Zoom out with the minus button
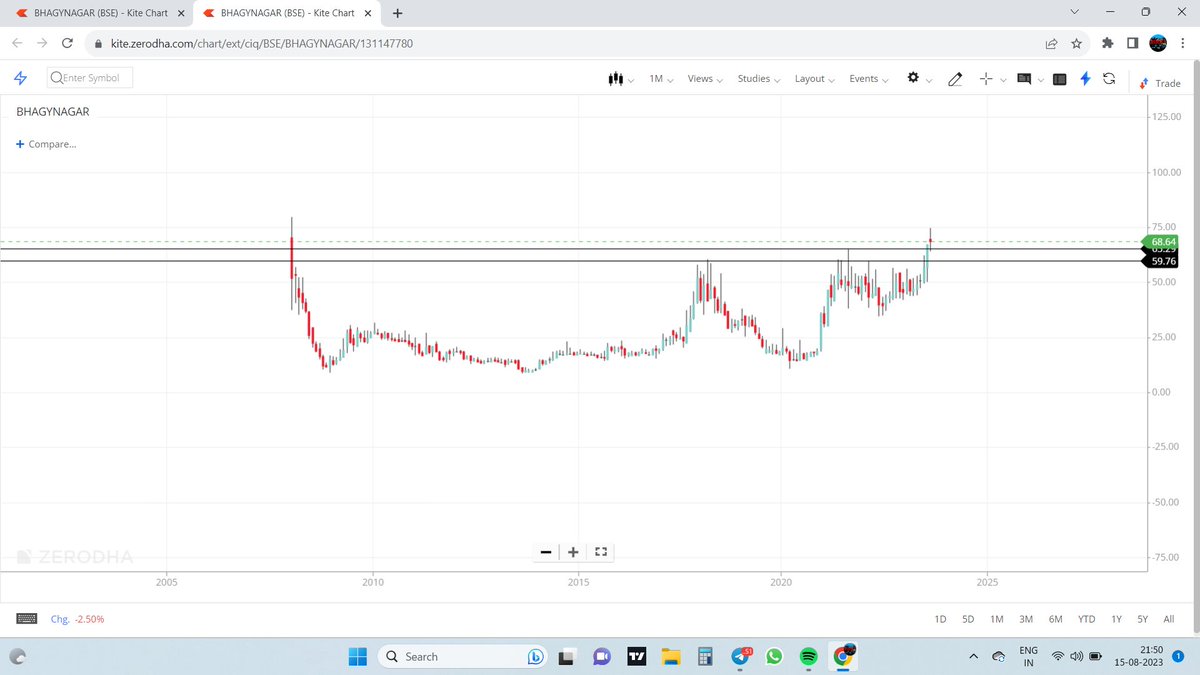1200x675 pixels. pos(546,551)
